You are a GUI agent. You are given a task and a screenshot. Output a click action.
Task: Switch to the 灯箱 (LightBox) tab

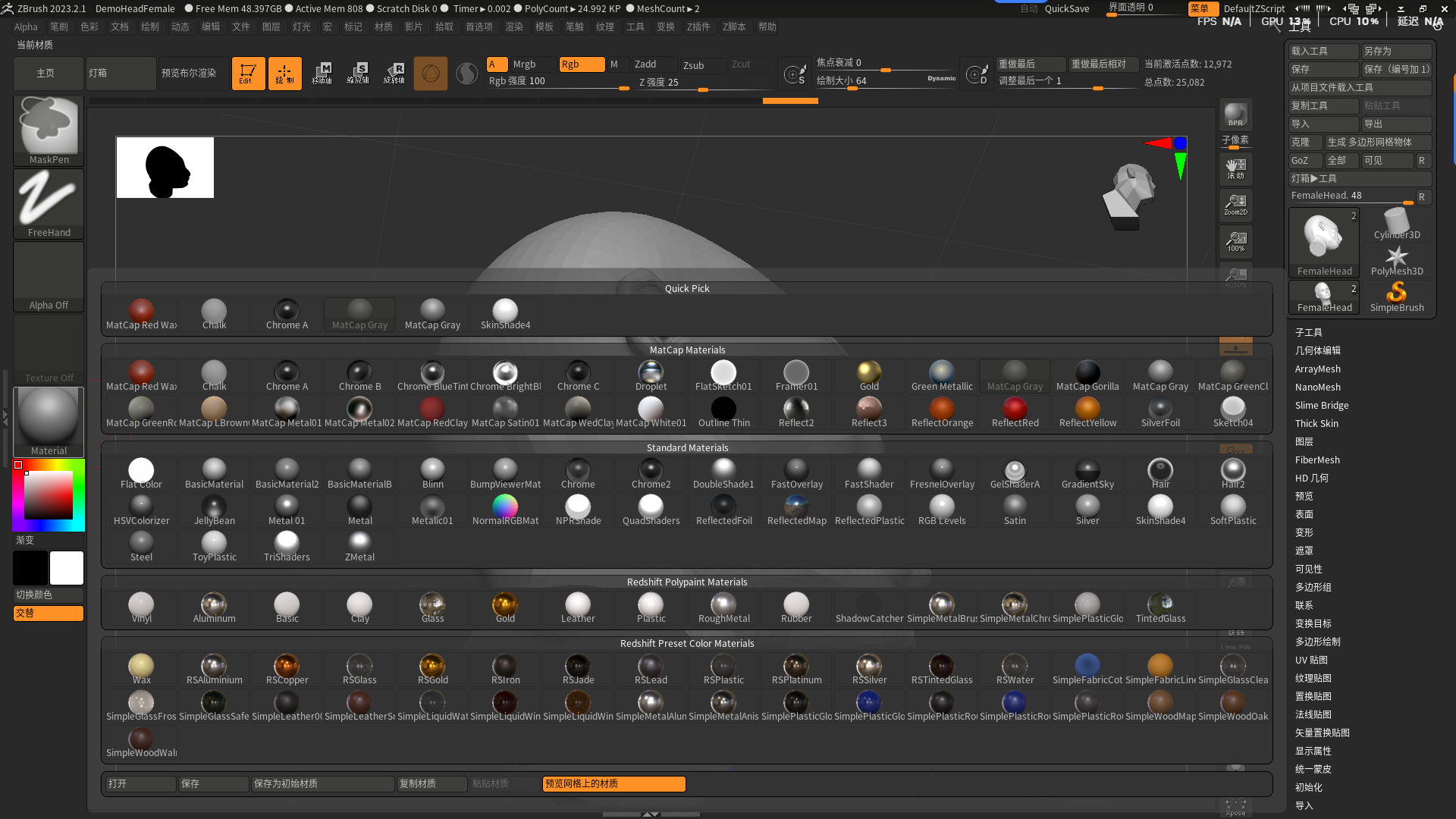tap(120, 73)
